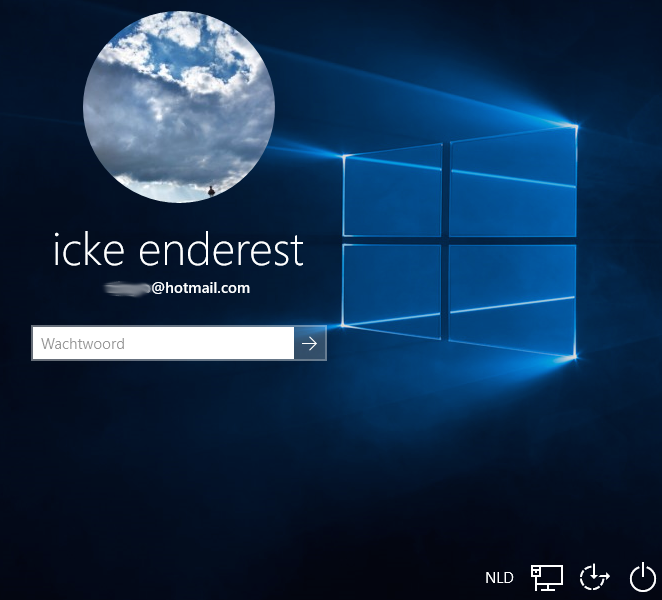Image resolution: width=662 pixels, height=600 pixels.
Task: Click the @hotmail.com email address text
Action: point(200,288)
